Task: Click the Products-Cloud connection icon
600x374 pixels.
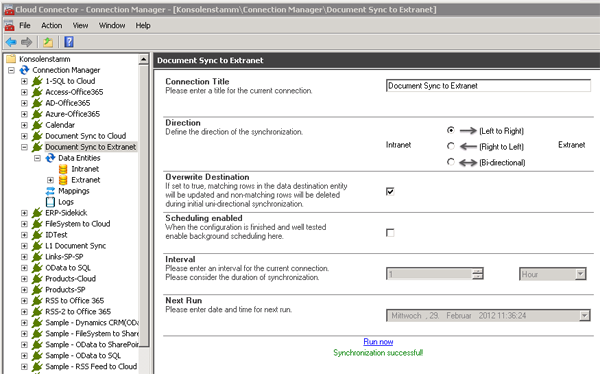Action: tap(37, 279)
